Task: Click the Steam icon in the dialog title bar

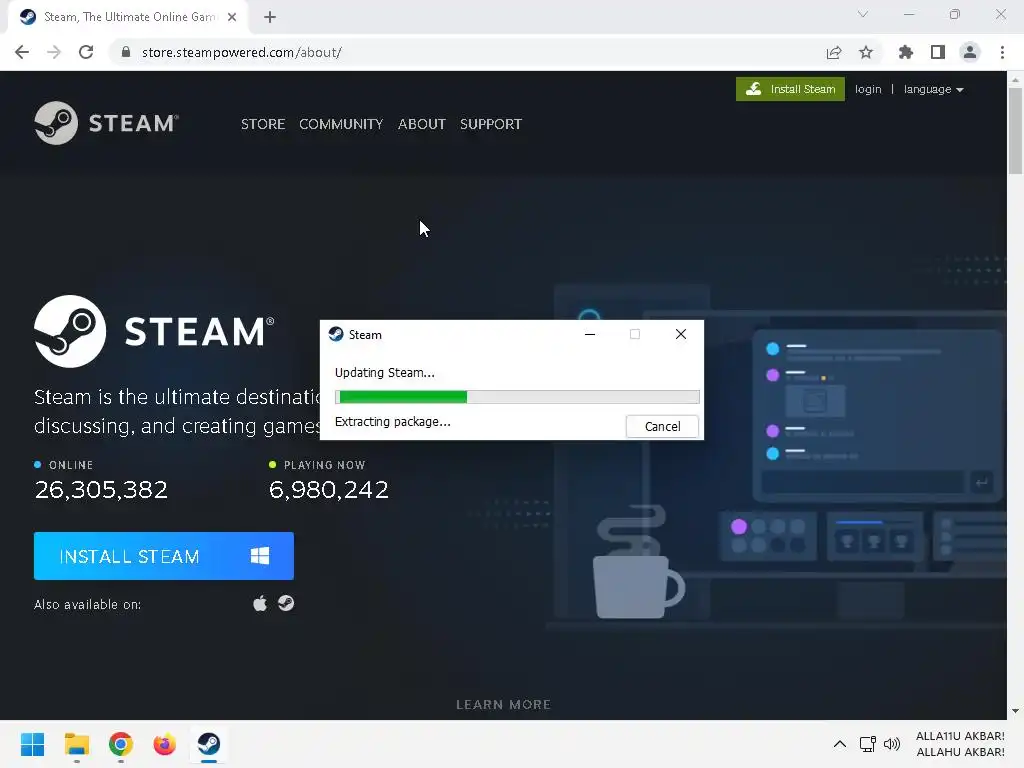Action: point(336,334)
